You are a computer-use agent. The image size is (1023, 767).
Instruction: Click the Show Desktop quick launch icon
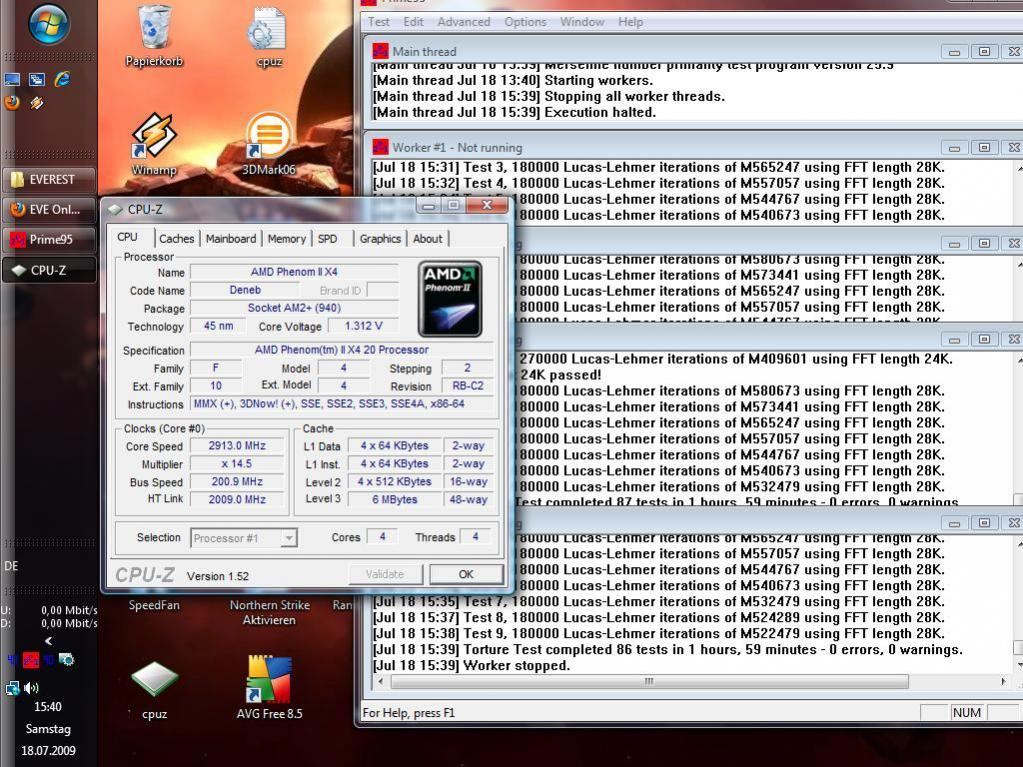coord(12,80)
